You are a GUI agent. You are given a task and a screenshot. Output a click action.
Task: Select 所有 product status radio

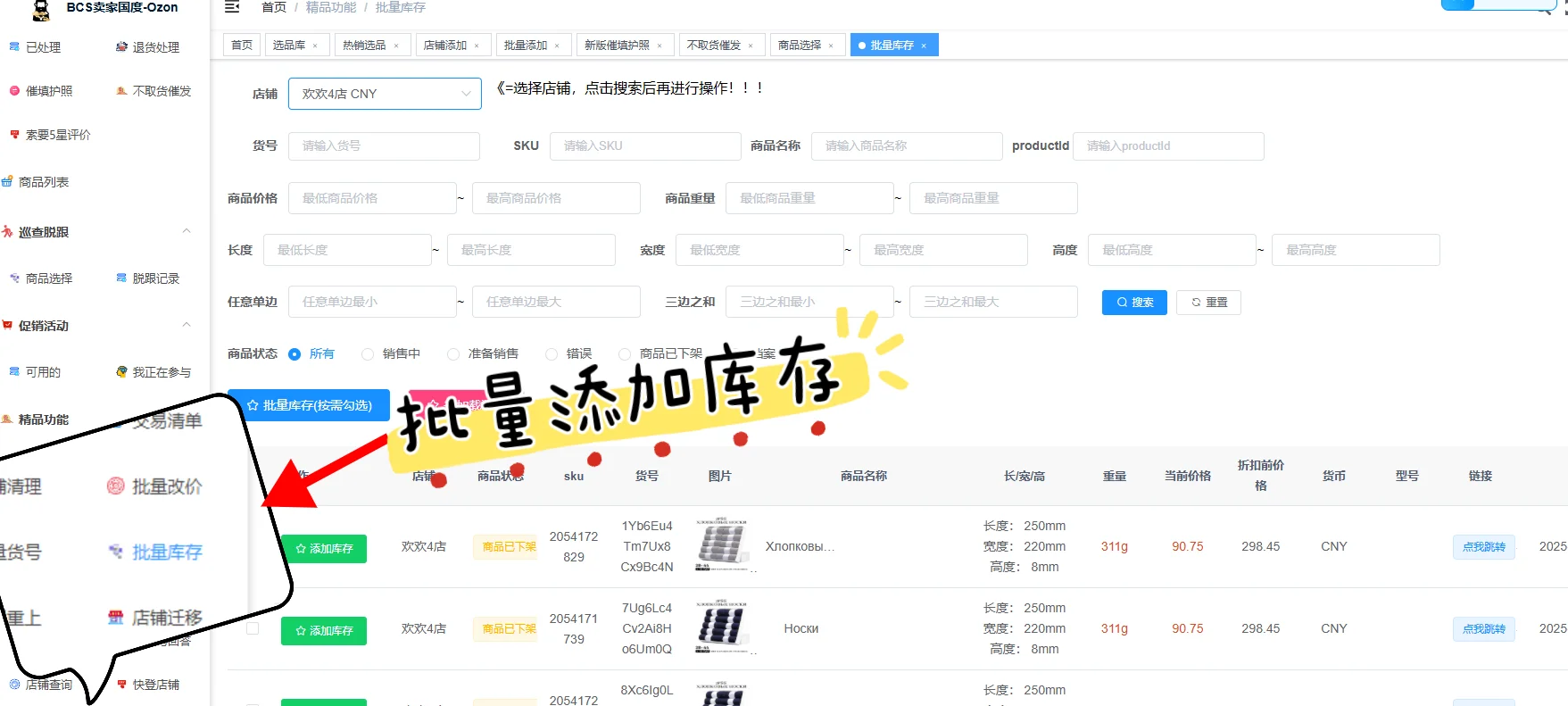tap(295, 354)
